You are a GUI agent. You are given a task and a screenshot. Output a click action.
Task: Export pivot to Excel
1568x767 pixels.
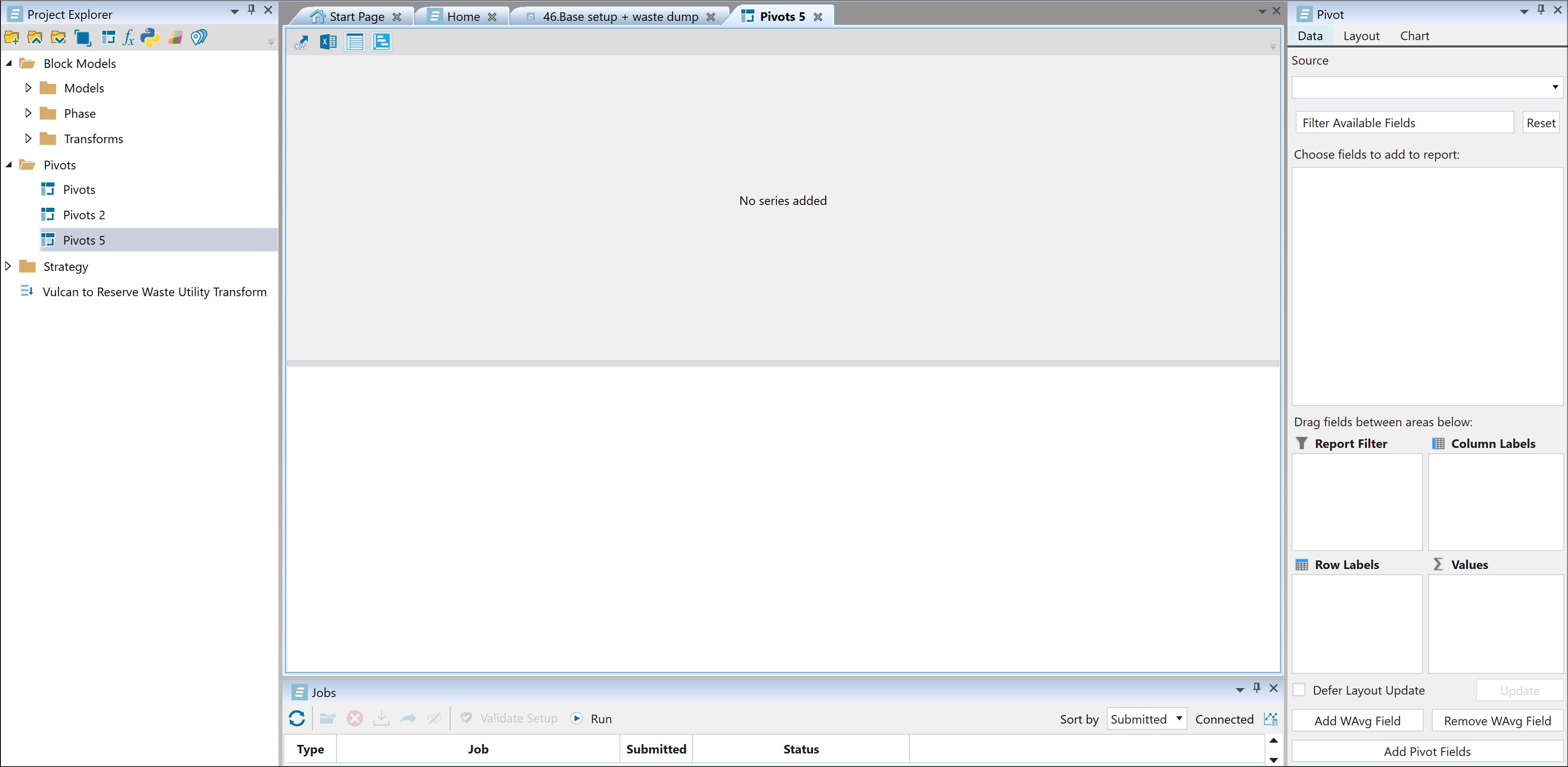328,42
